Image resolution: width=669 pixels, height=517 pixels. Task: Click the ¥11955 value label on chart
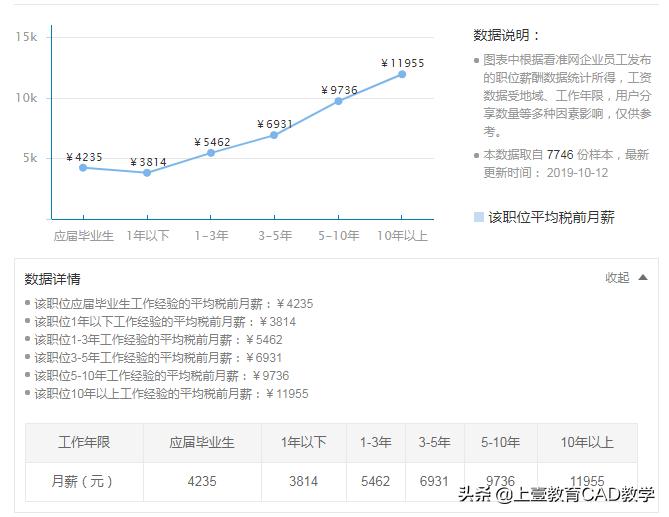tap(403, 63)
